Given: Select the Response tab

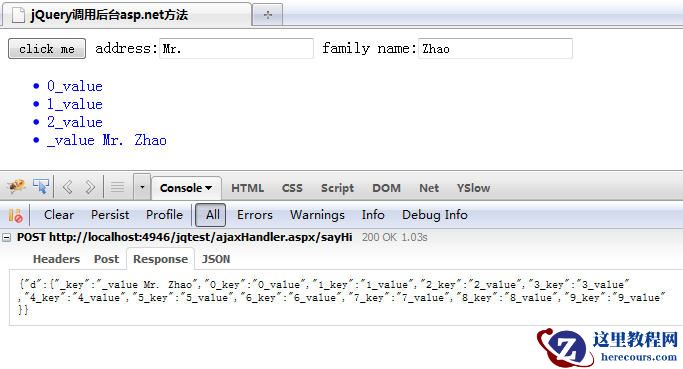Looking at the screenshot, I should coord(160,259).
